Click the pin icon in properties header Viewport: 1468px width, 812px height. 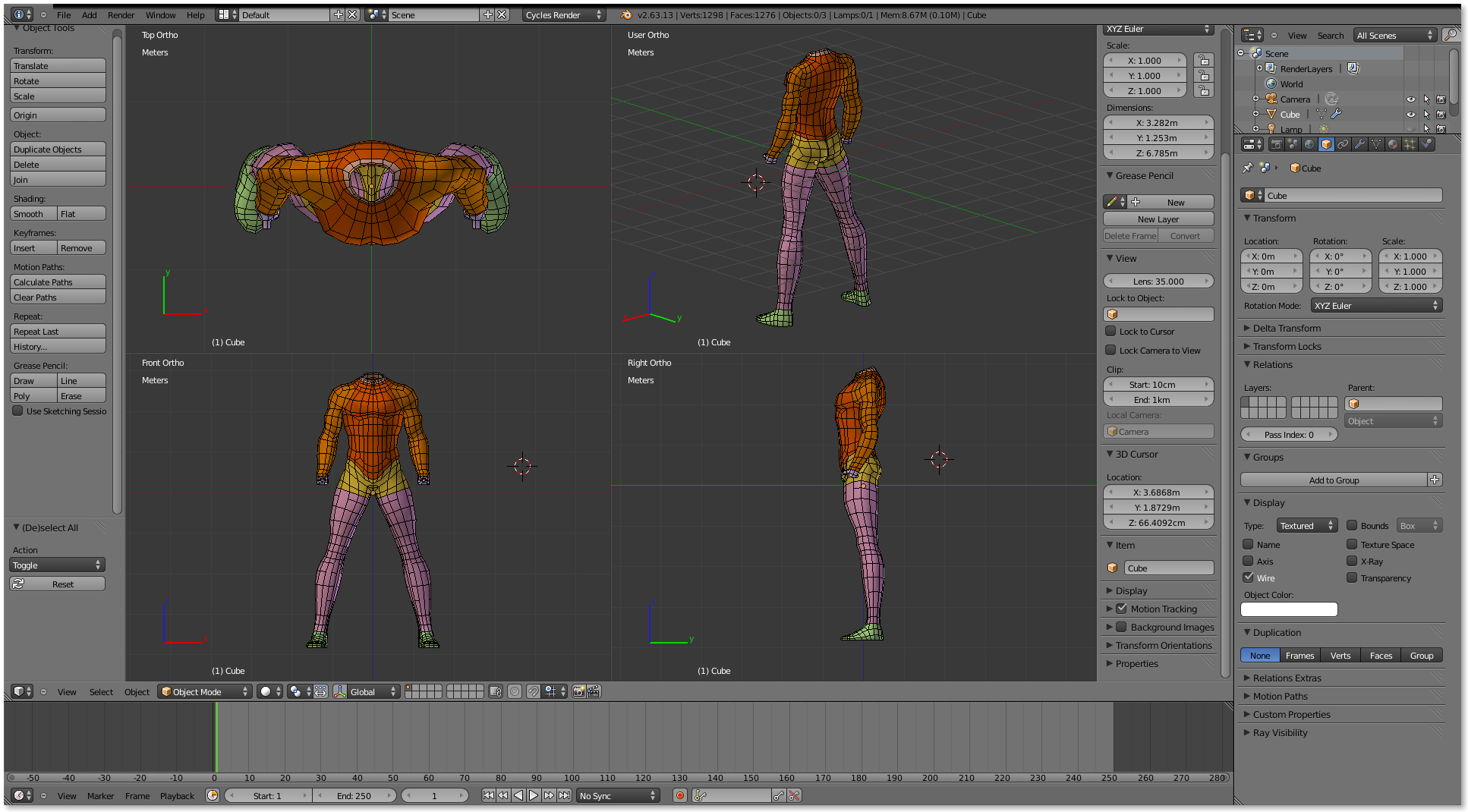[x=1247, y=168]
